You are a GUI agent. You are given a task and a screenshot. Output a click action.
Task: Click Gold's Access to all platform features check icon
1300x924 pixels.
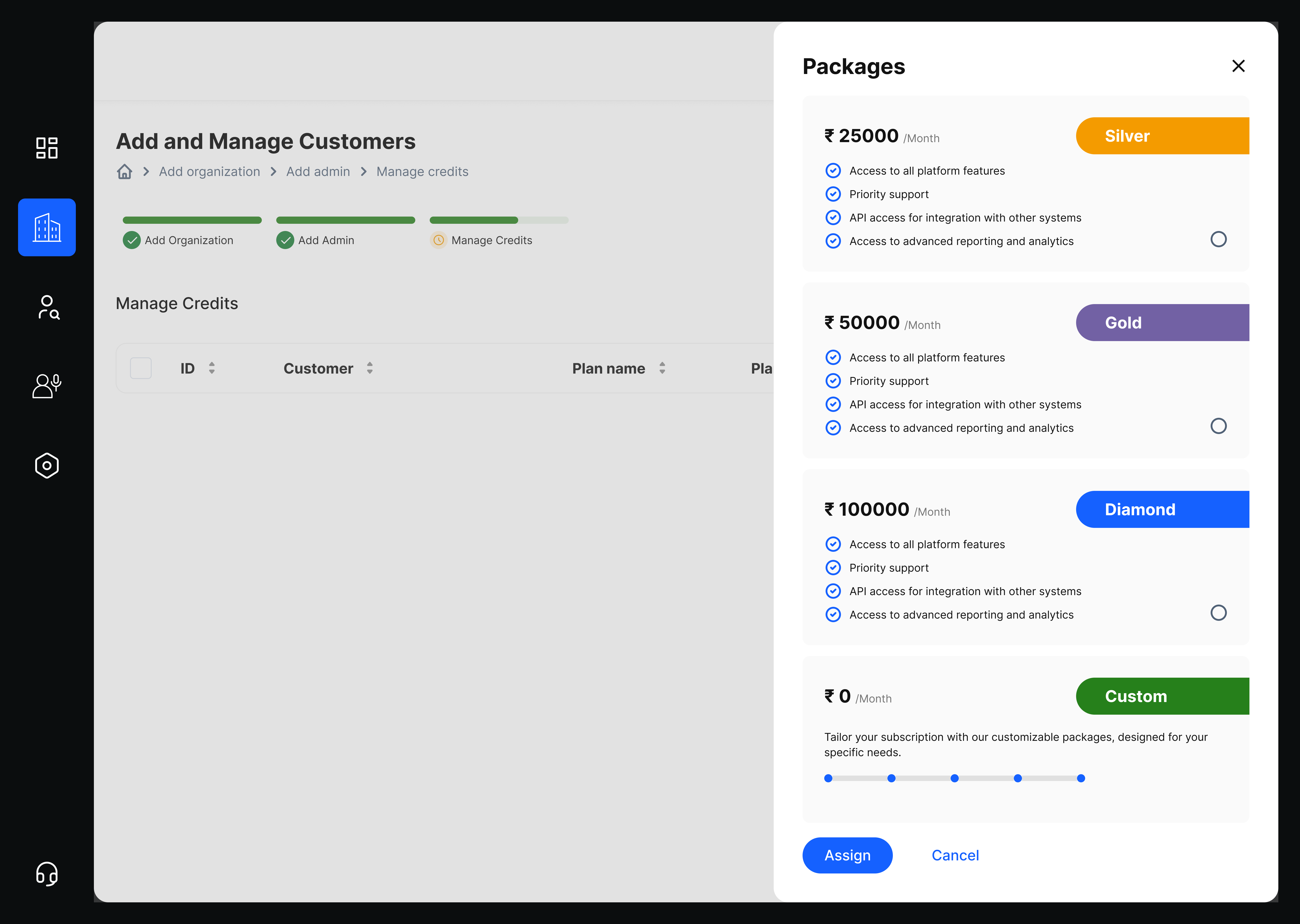tap(833, 357)
